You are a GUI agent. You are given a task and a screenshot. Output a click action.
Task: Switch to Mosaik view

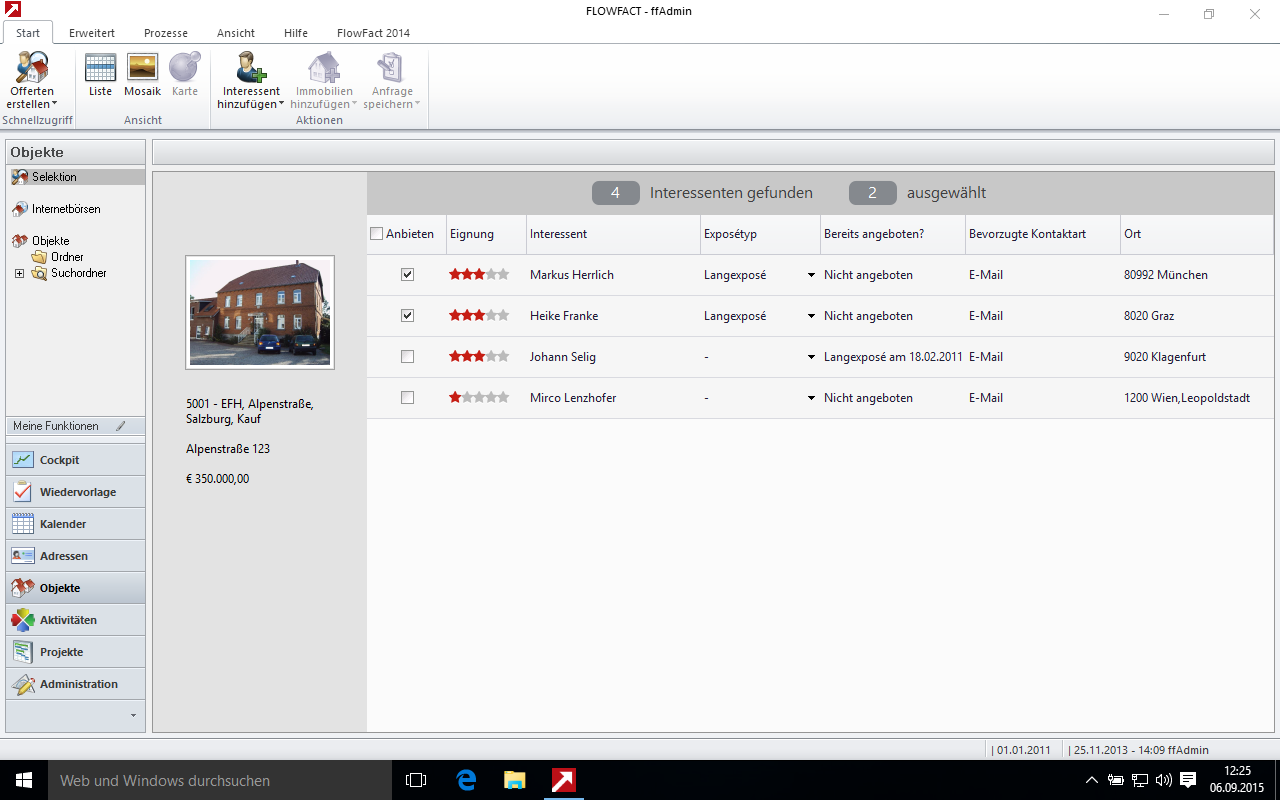click(x=142, y=68)
